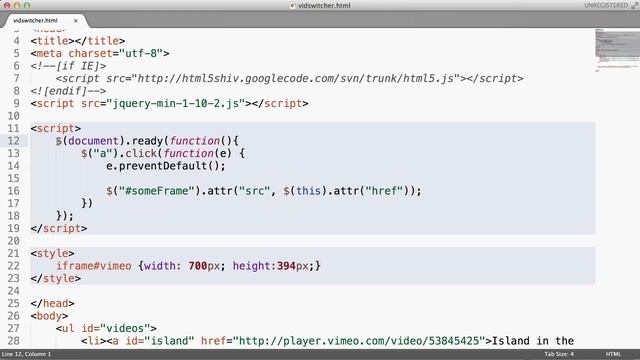Open the HTML syntax selector

[613, 354]
